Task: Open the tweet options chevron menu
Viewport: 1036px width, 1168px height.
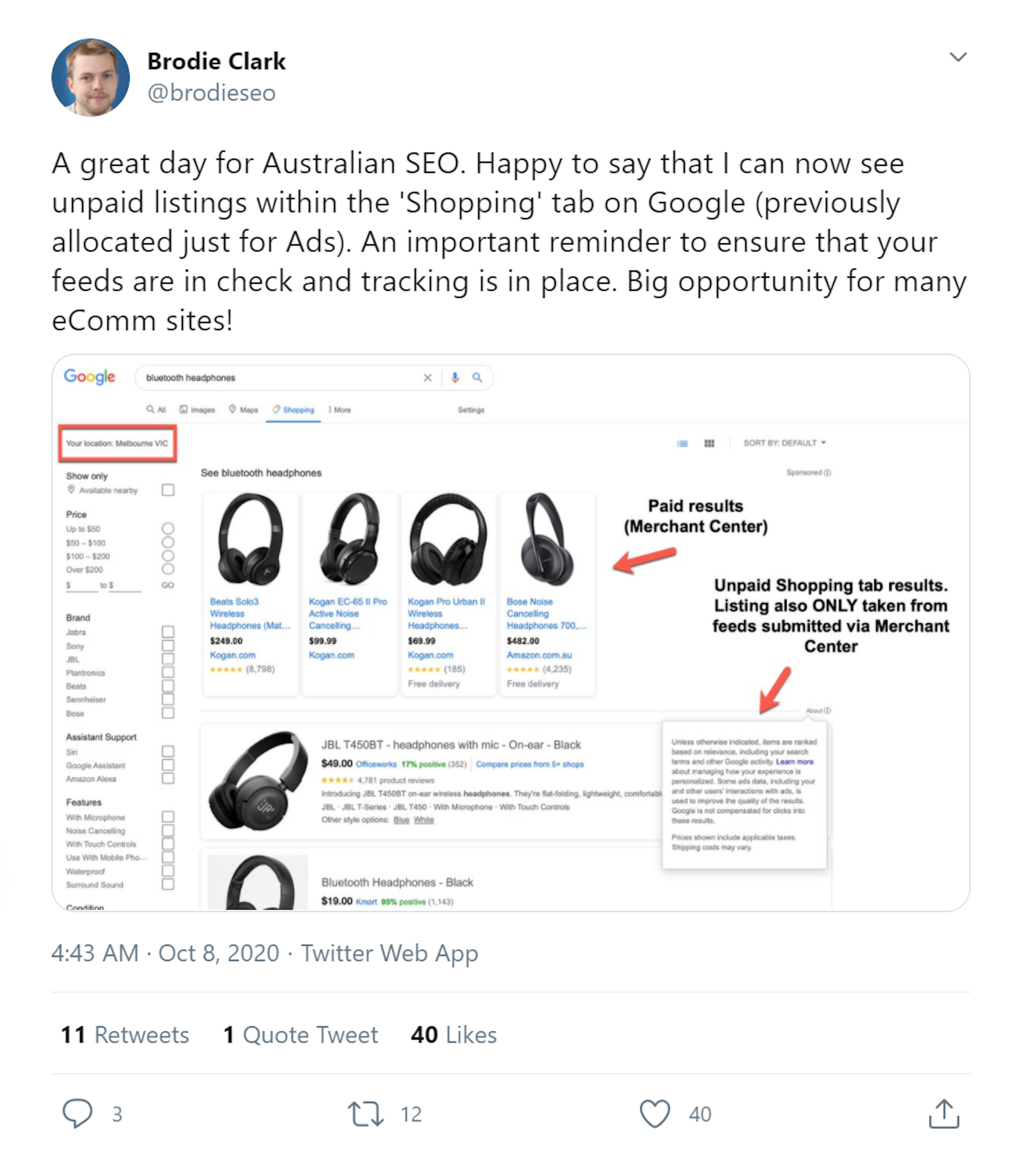Action: 958,57
